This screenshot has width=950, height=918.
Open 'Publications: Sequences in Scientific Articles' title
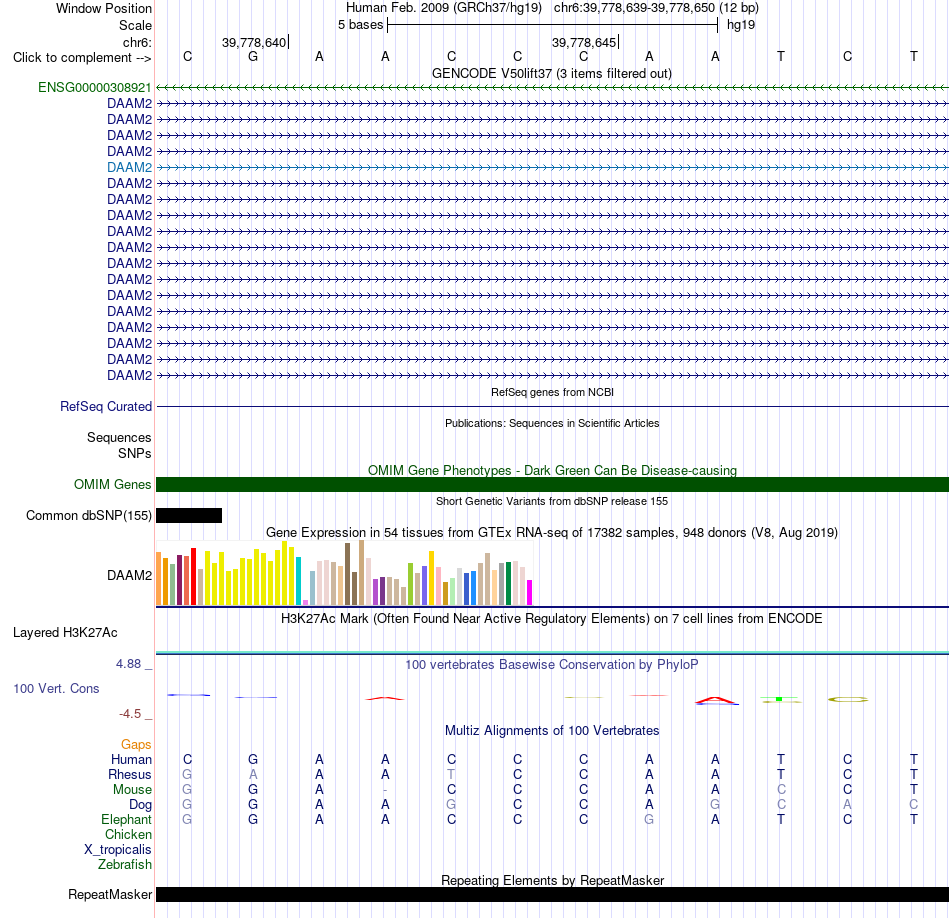[552, 423]
